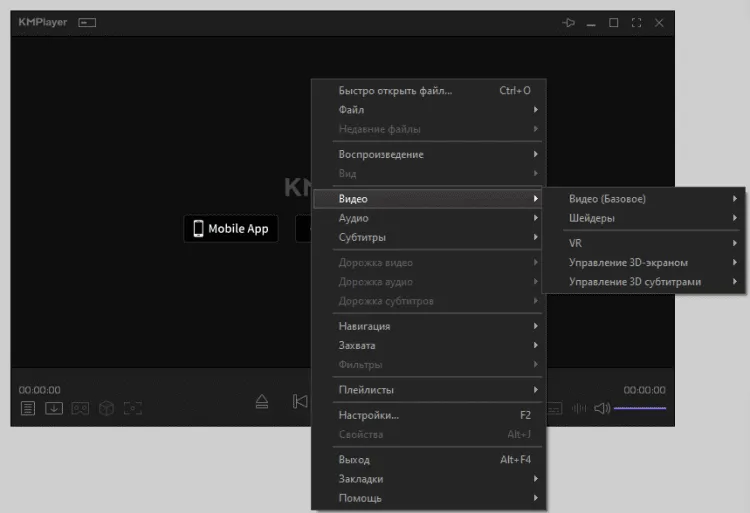Open 'Видео (Базовое)' in the submenu
The image size is (750, 513).
[x=644, y=198]
